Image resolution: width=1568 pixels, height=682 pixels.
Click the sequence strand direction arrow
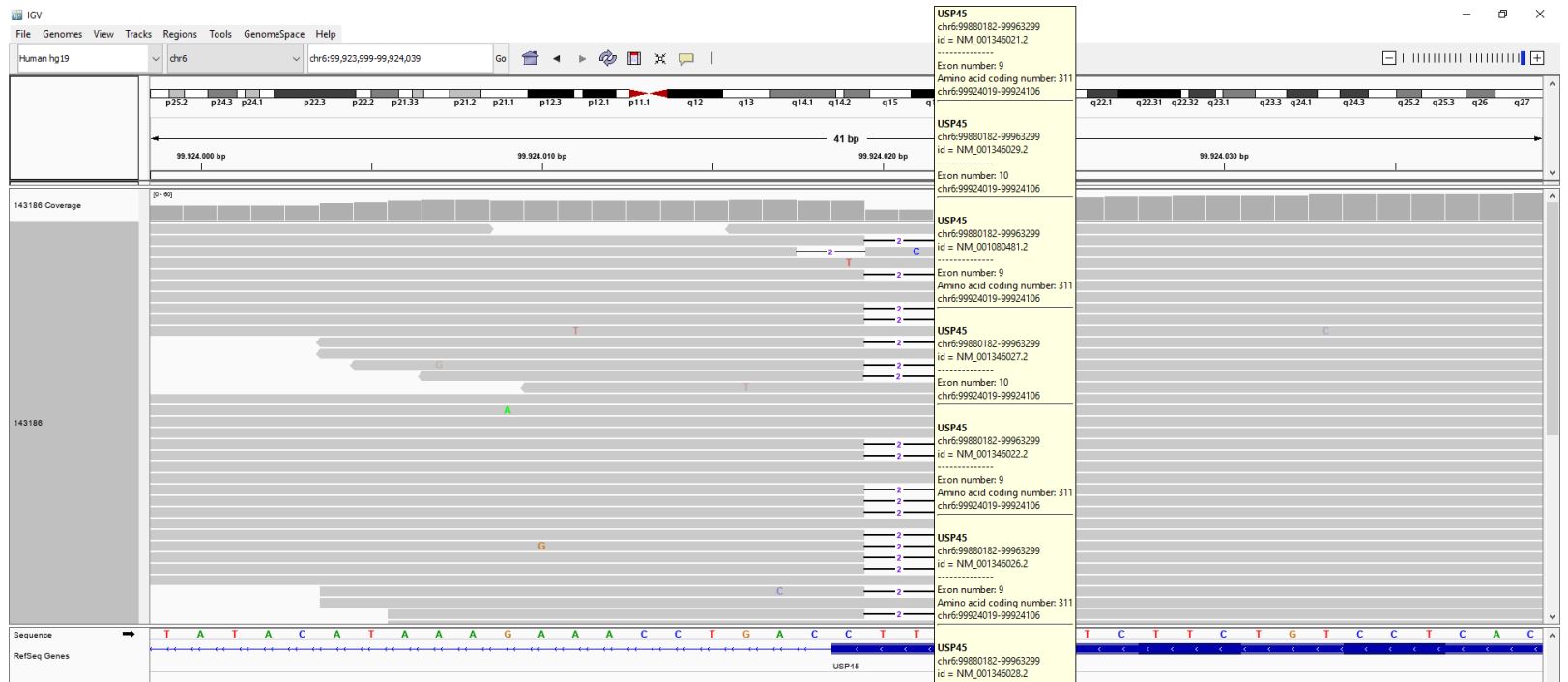(x=127, y=635)
